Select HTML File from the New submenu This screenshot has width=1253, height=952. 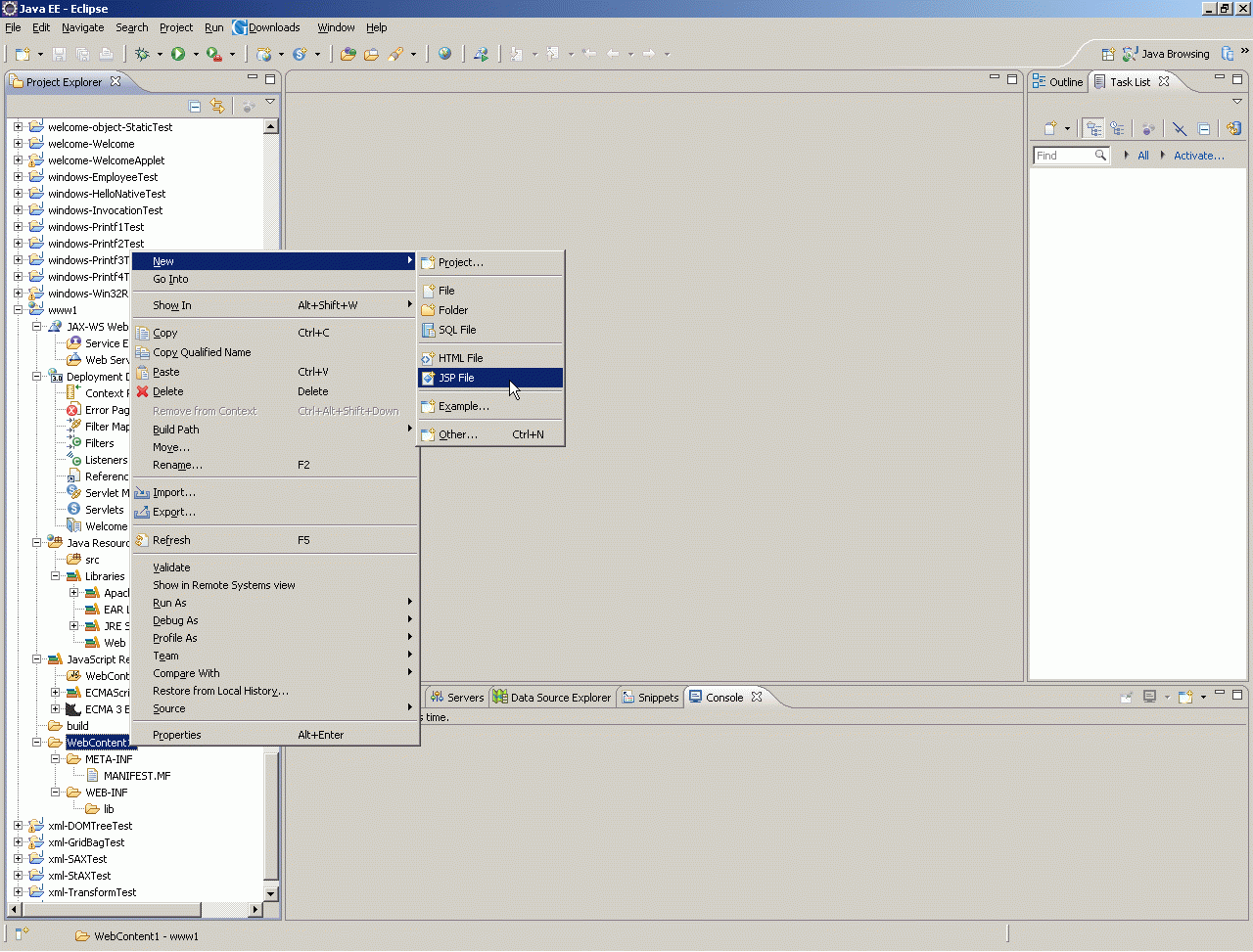pos(491,358)
